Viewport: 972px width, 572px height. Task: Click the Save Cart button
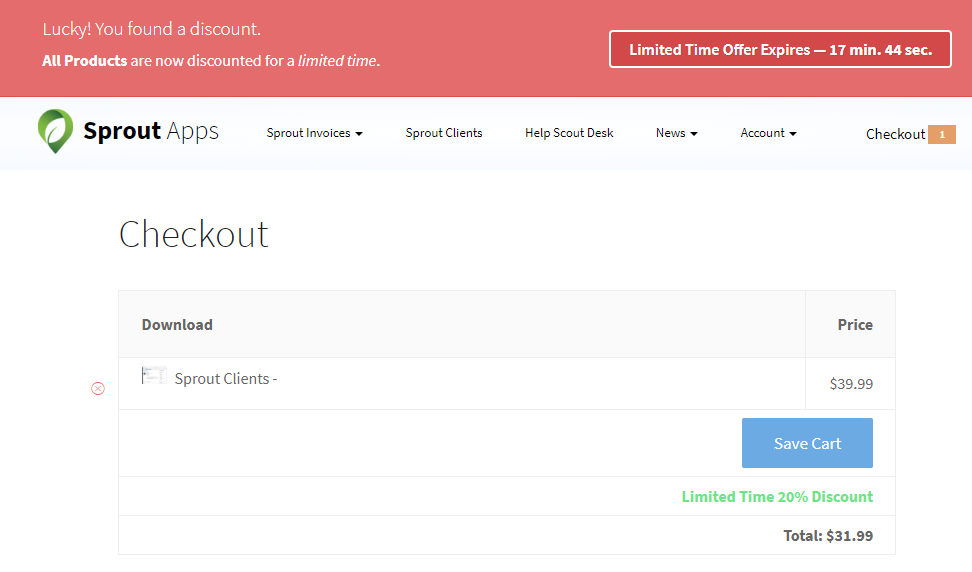coord(807,443)
